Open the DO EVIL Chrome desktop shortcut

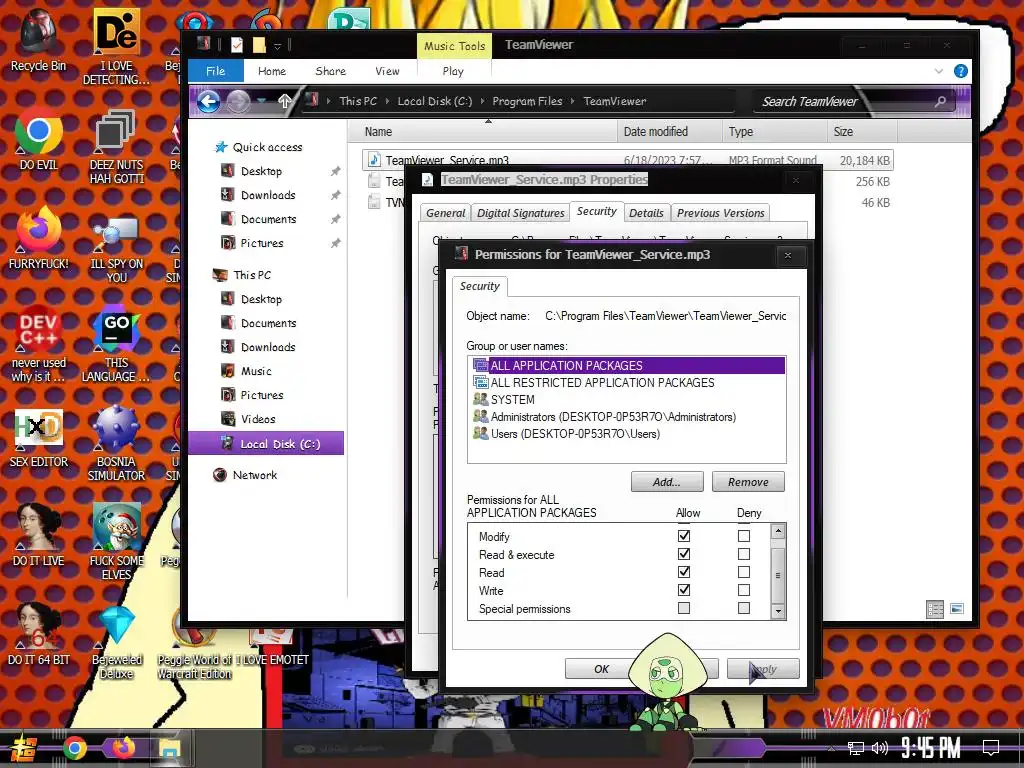pyautogui.click(x=39, y=139)
